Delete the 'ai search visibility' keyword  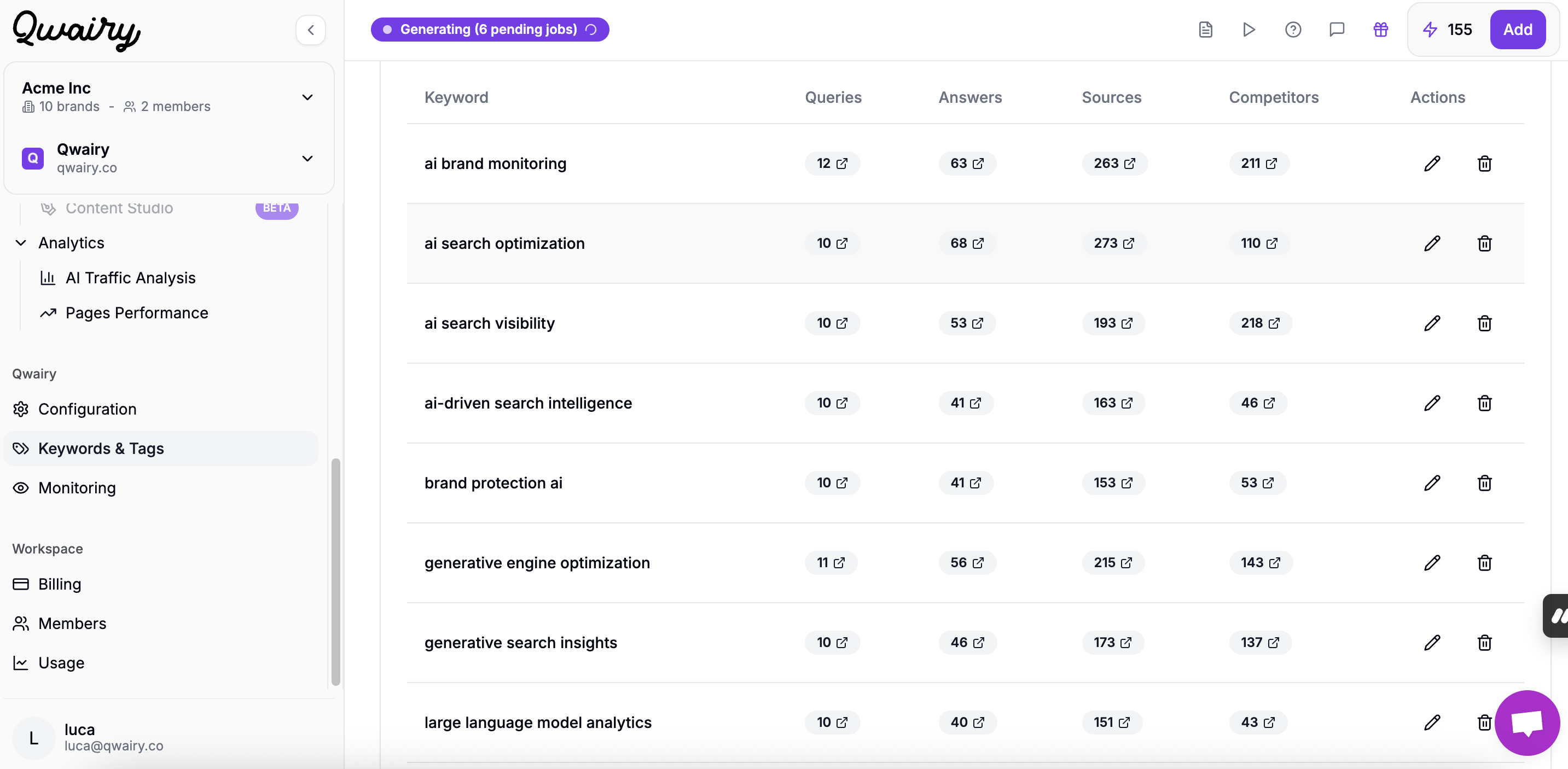(1484, 323)
